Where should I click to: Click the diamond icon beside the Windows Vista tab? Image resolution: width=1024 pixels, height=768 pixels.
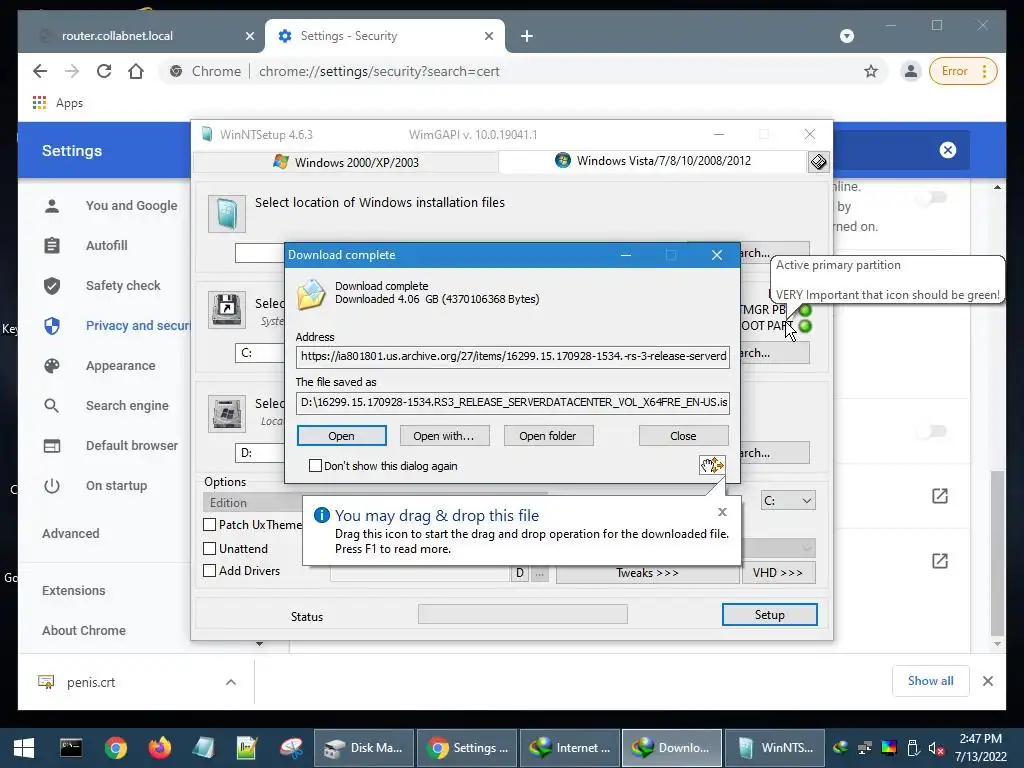(x=818, y=161)
